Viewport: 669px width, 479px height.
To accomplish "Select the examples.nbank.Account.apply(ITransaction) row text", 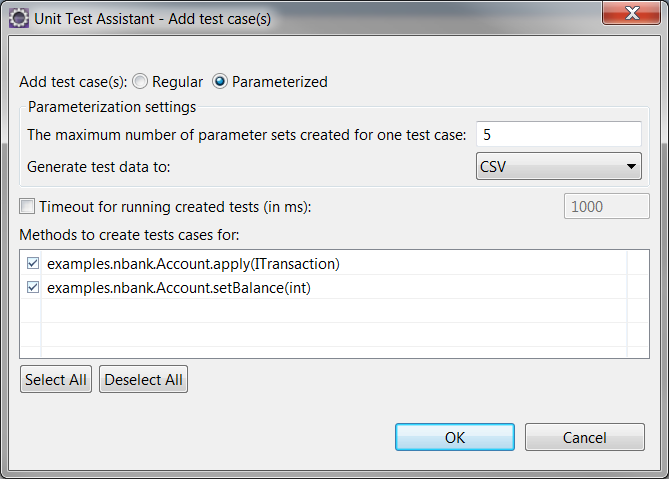I will coord(193,264).
